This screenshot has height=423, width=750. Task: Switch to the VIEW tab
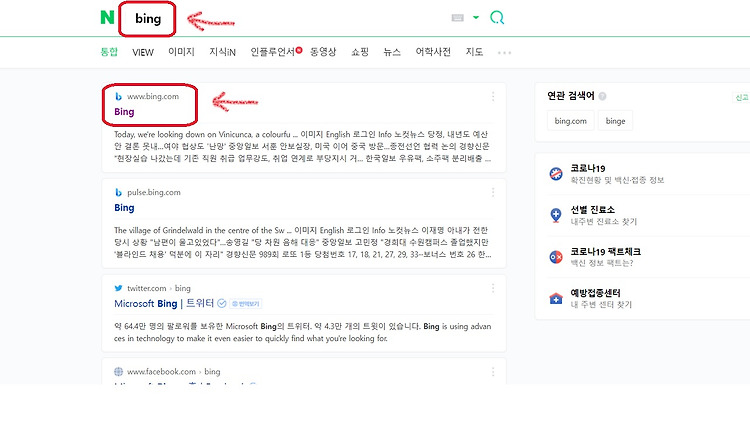143,52
